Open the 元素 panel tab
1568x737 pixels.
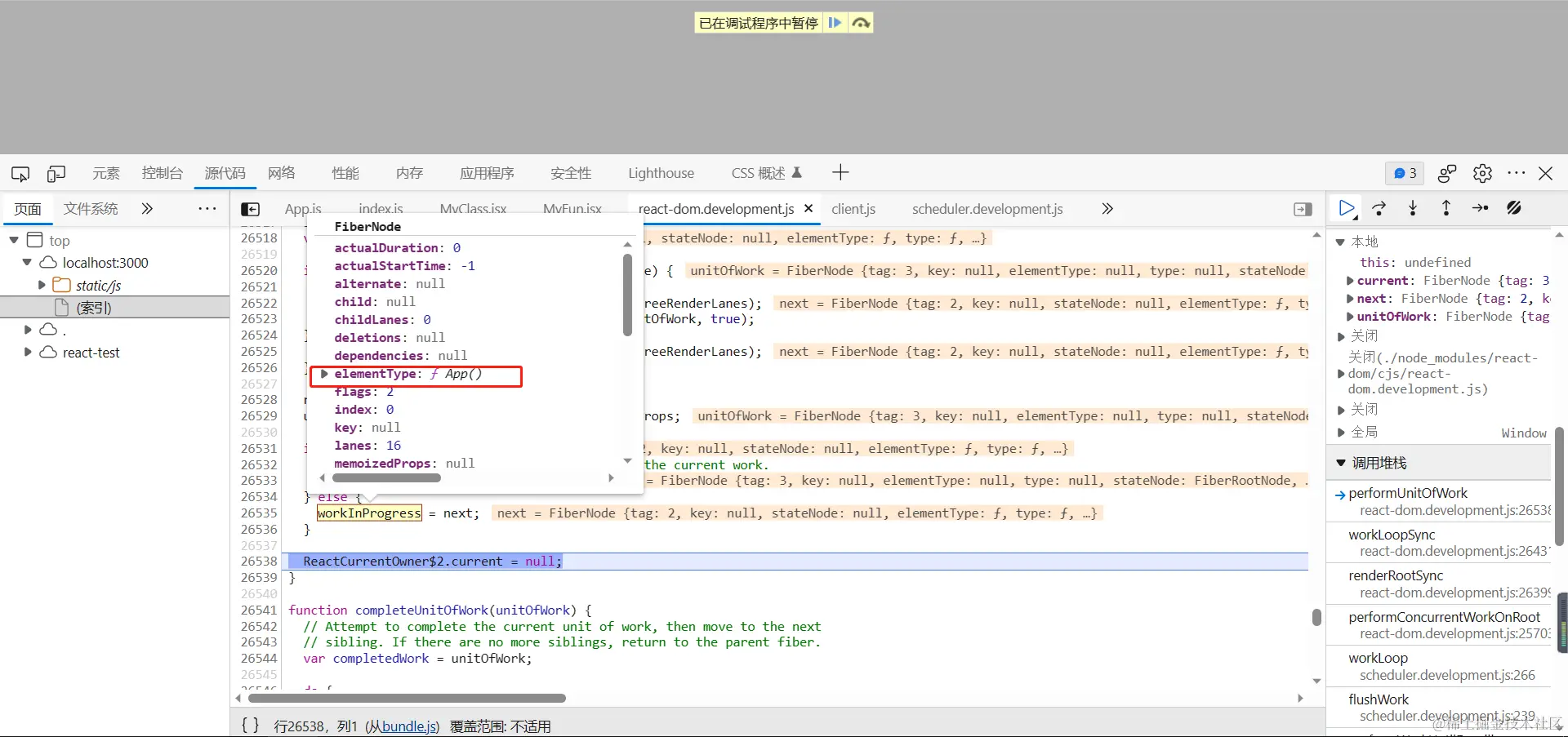pos(106,173)
